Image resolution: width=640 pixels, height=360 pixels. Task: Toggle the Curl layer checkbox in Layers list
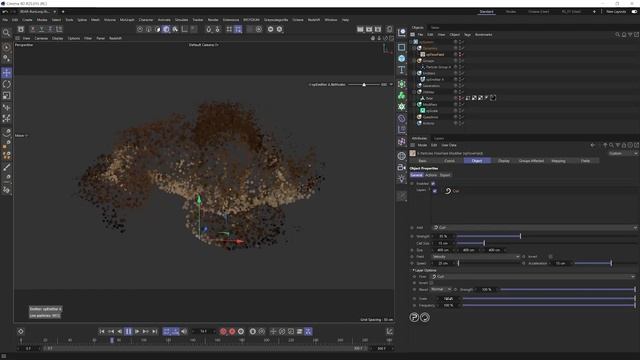click(x=435, y=191)
